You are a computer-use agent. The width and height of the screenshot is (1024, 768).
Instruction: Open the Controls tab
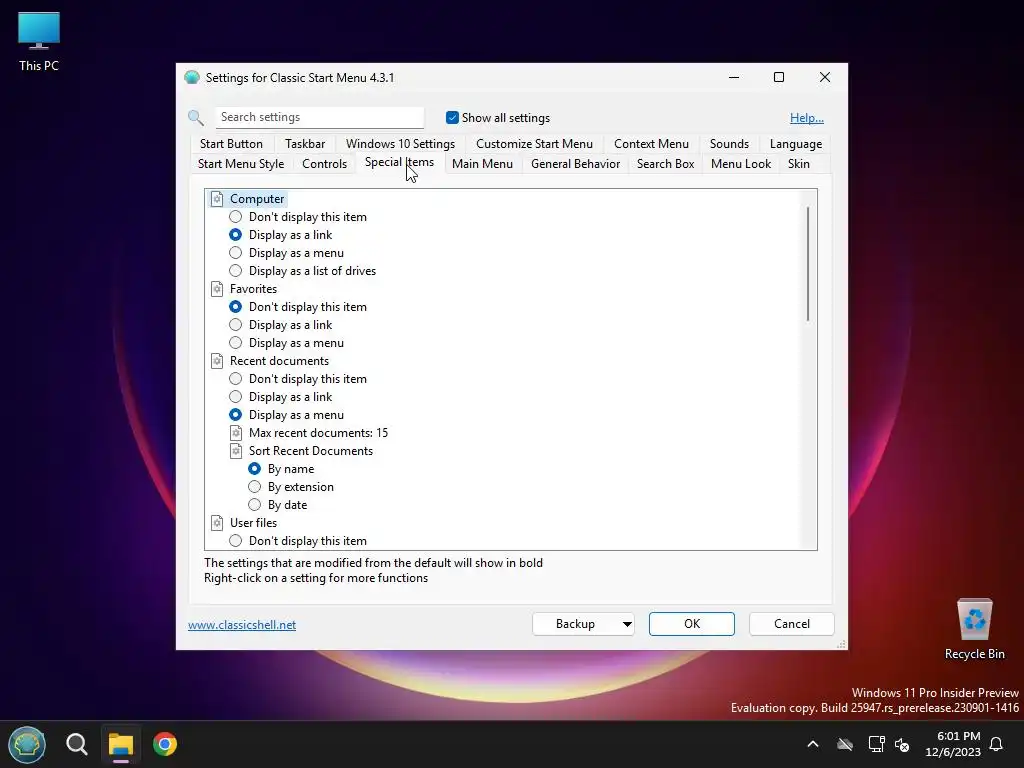(325, 164)
